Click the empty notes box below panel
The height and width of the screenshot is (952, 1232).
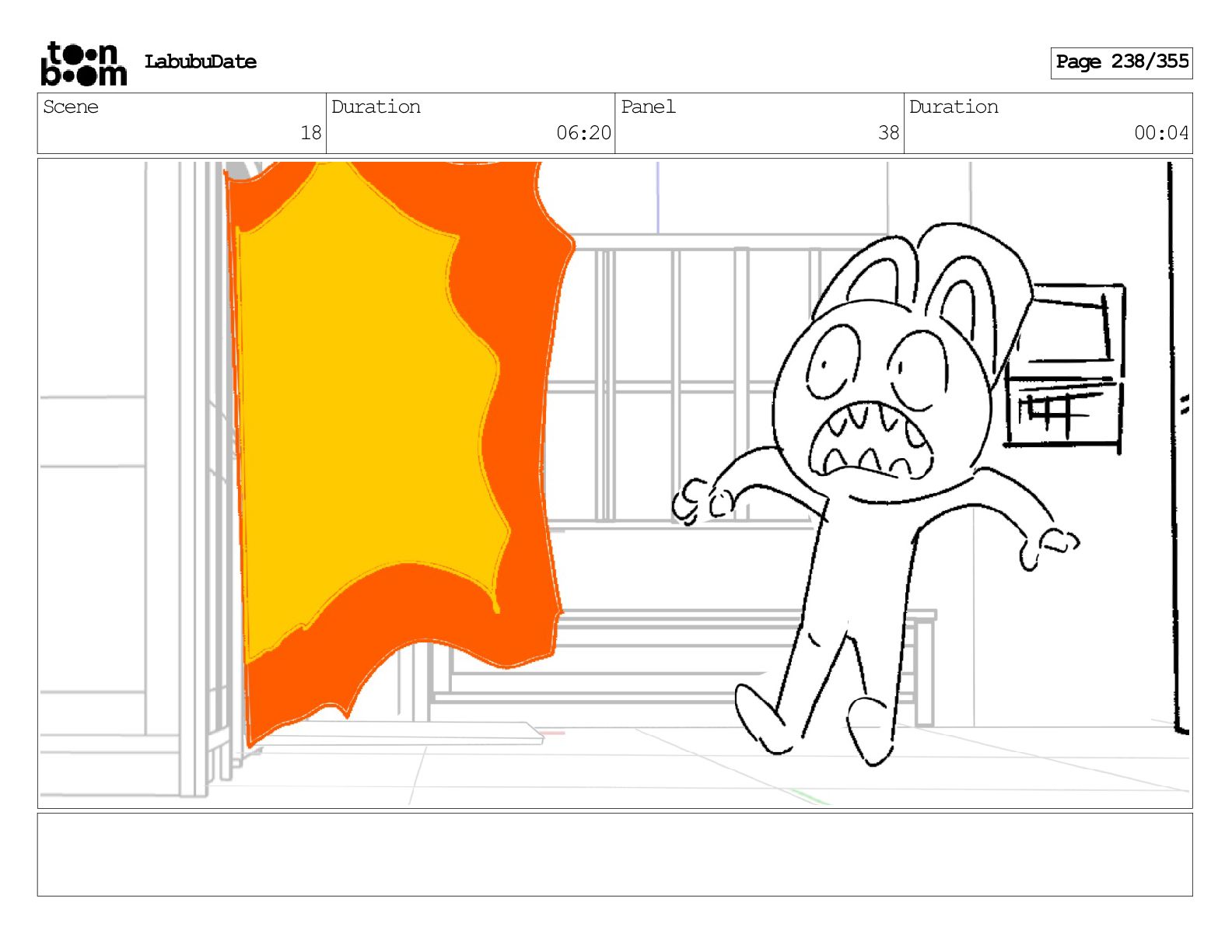(x=614, y=855)
